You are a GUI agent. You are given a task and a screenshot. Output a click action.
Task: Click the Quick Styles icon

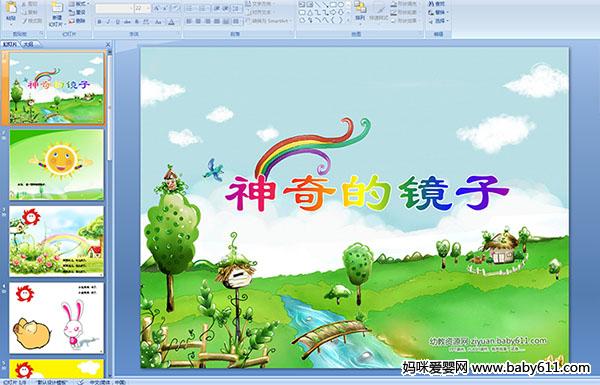(380, 11)
